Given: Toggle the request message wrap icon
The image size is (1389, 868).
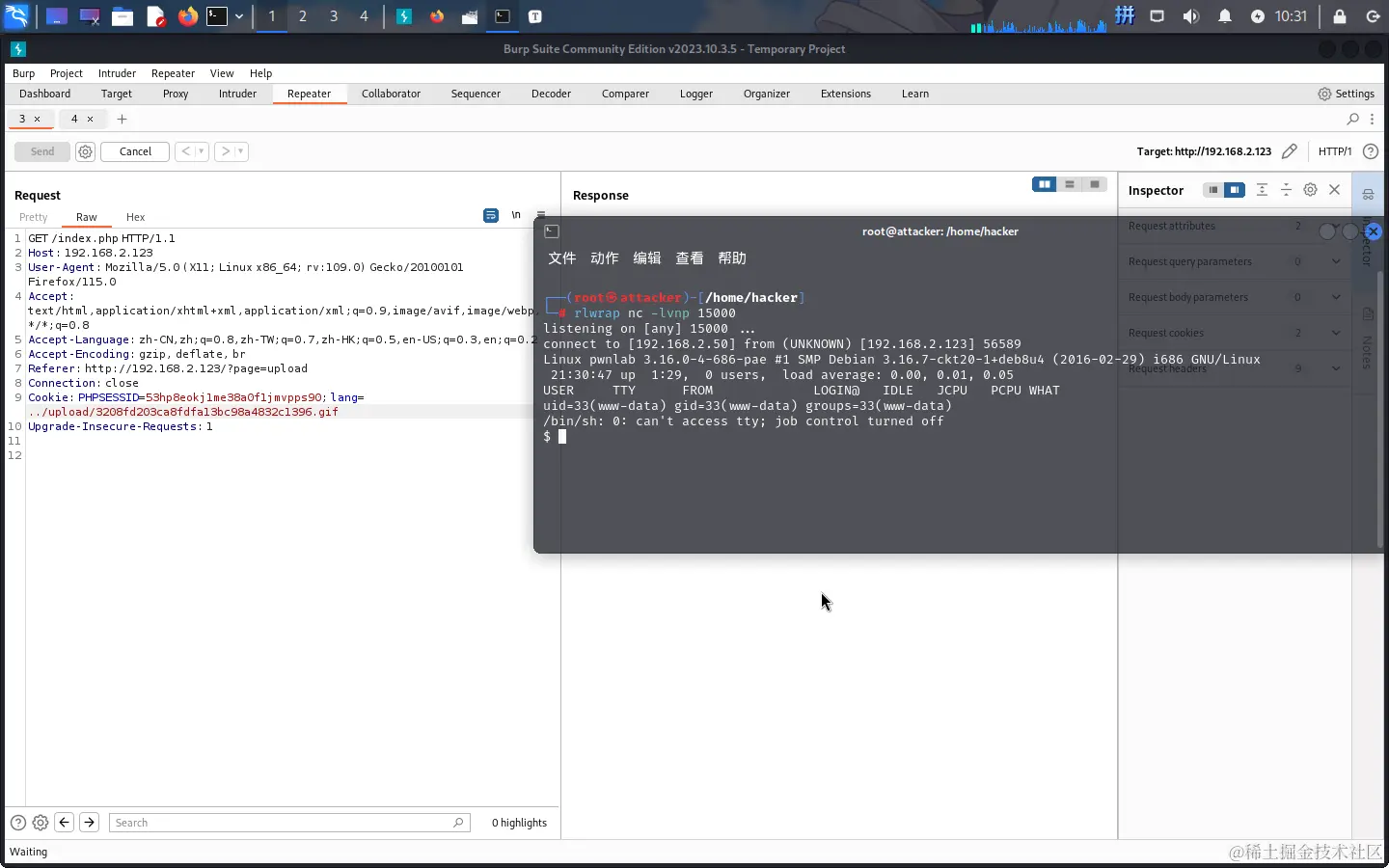Looking at the screenshot, I should [491, 215].
